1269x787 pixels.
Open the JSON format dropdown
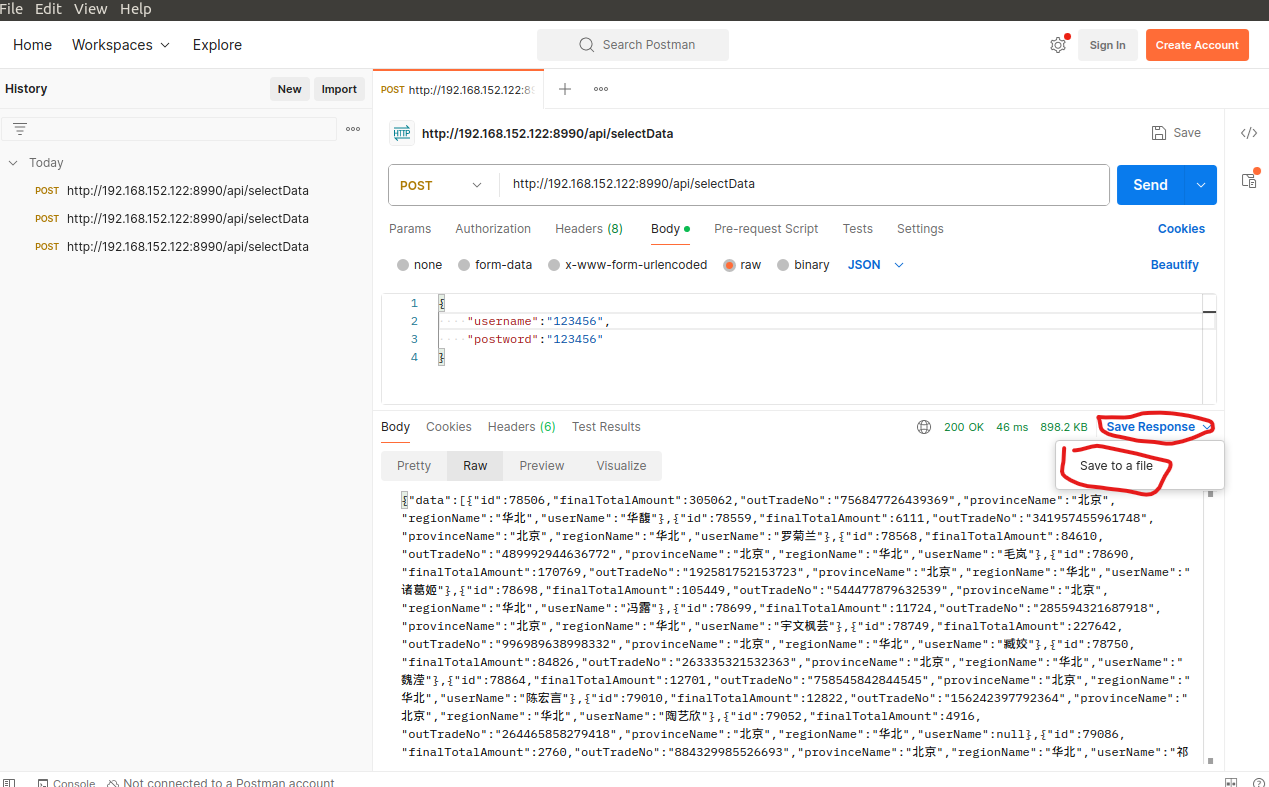pos(876,265)
